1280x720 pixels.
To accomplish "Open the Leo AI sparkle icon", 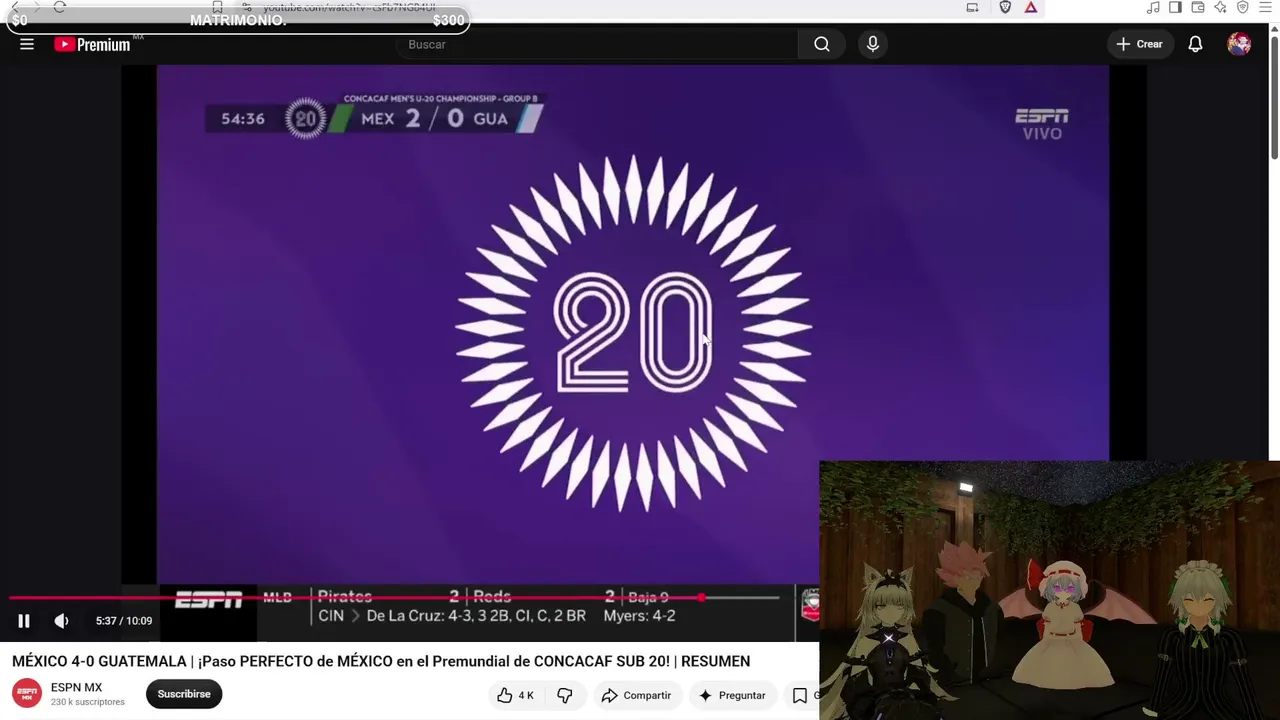I will pyautogui.click(x=1220, y=7).
